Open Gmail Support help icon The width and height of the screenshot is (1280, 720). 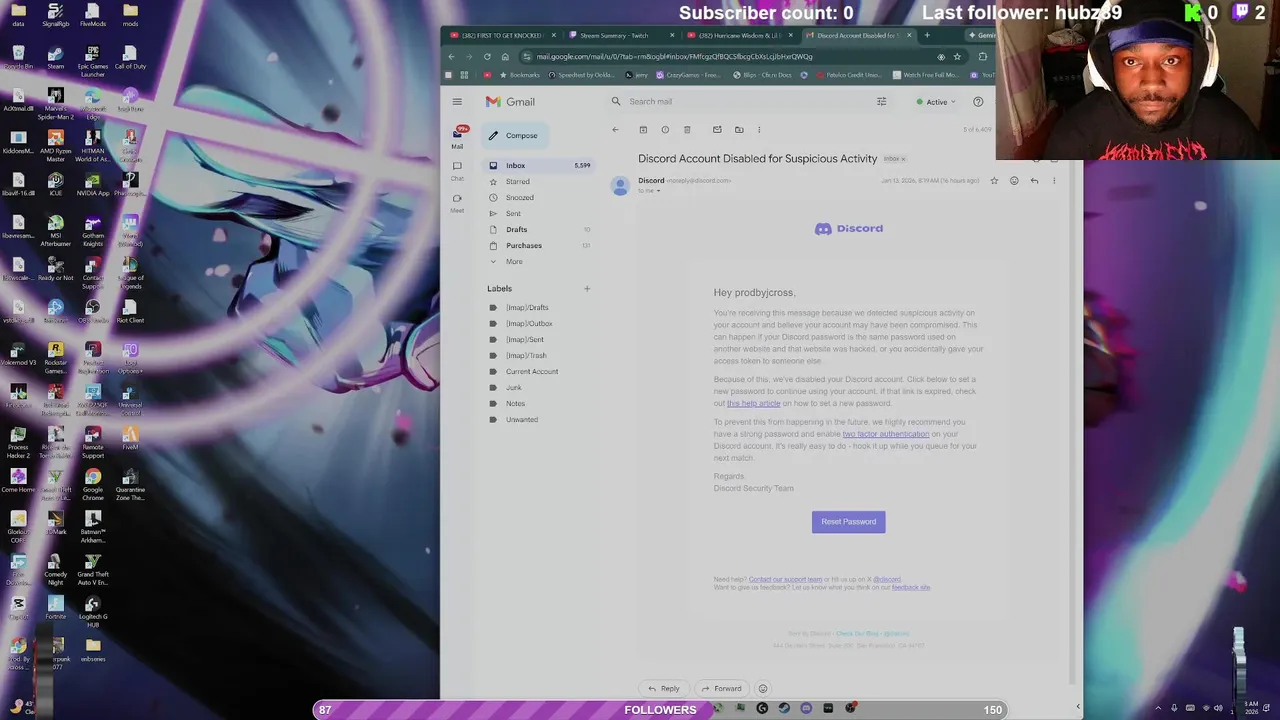(x=978, y=101)
